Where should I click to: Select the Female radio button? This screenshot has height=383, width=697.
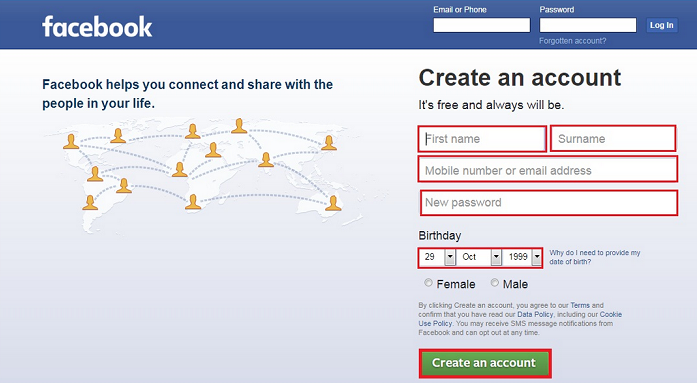click(x=429, y=283)
